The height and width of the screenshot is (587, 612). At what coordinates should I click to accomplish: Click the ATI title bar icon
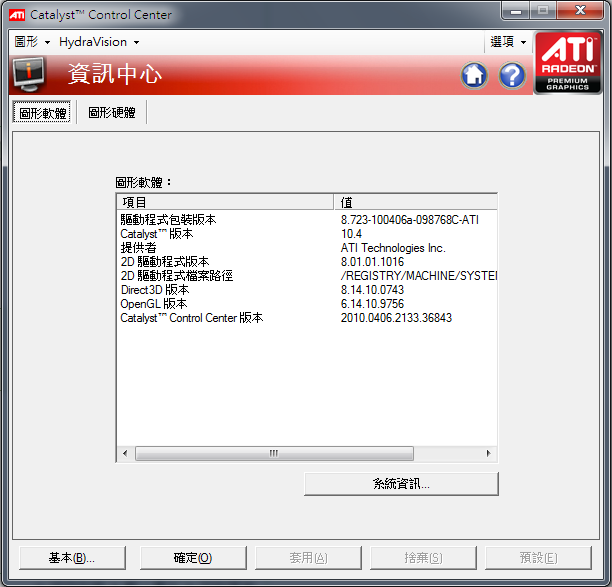coord(17,15)
